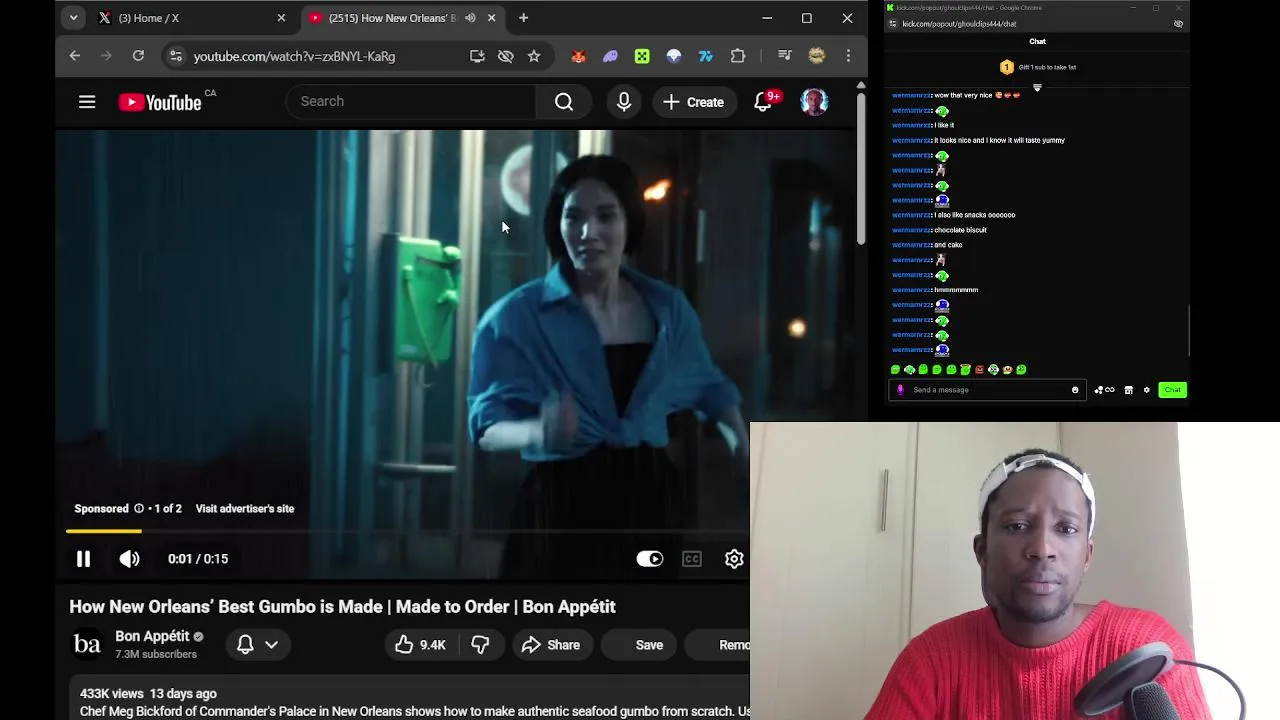Share the video
1280x720 pixels.
[551, 645]
